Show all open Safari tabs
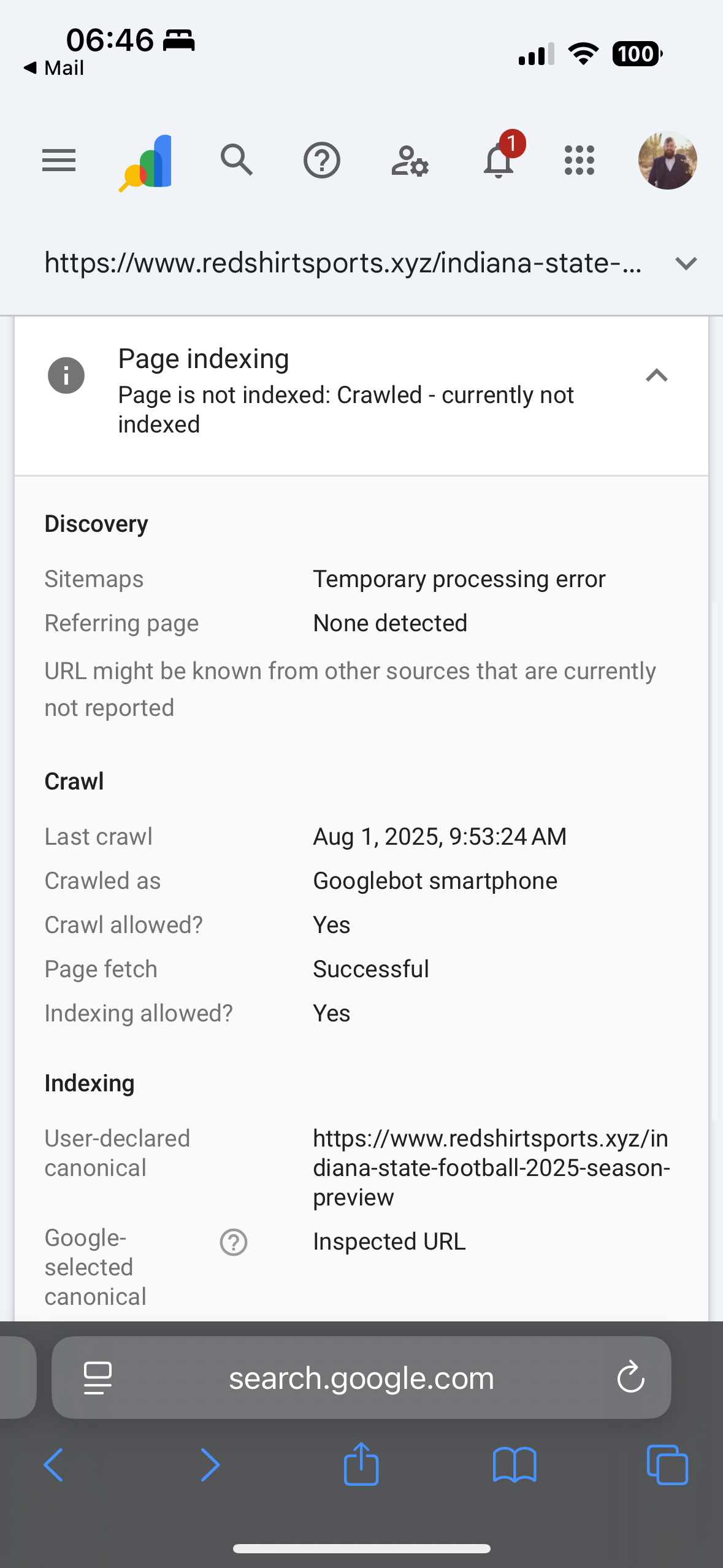Screen dimensions: 723x1568 click(x=667, y=1465)
